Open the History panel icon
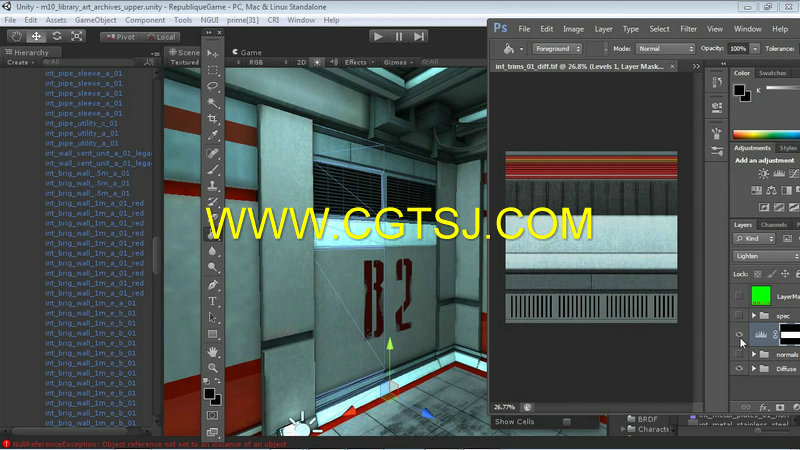This screenshot has width=800, height=450. [x=717, y=82]
